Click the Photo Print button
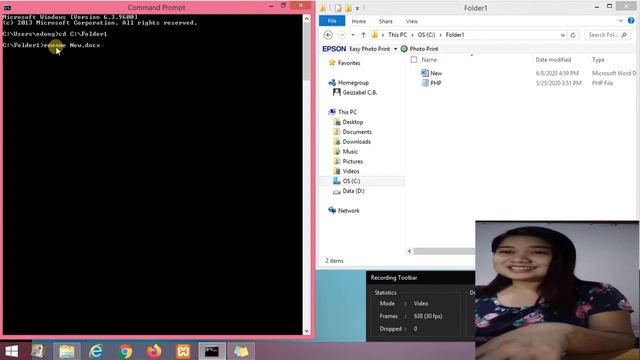Screen dimensions: 640x360 click(x=419, y=49)
